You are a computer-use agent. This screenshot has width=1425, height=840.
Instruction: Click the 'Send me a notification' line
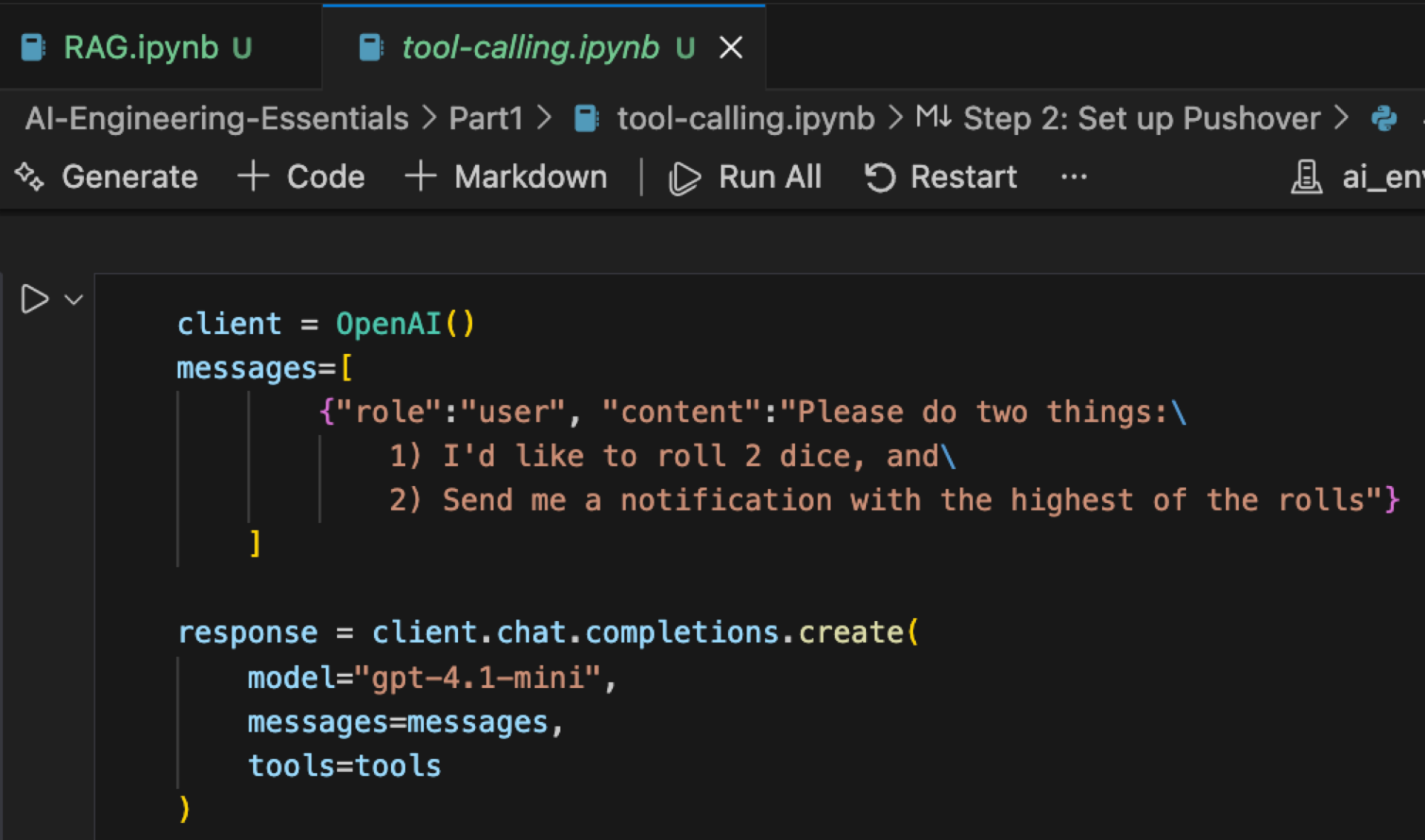click(894, 500)
